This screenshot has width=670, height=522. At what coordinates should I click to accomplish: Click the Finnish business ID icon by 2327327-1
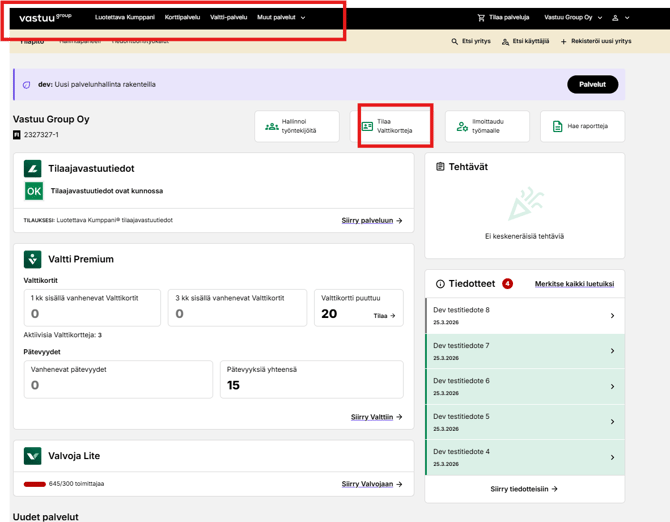pos(17,135)
